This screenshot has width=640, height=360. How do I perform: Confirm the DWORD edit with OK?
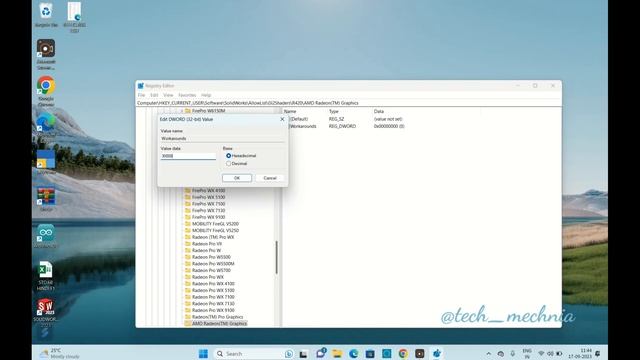(237, 178)
